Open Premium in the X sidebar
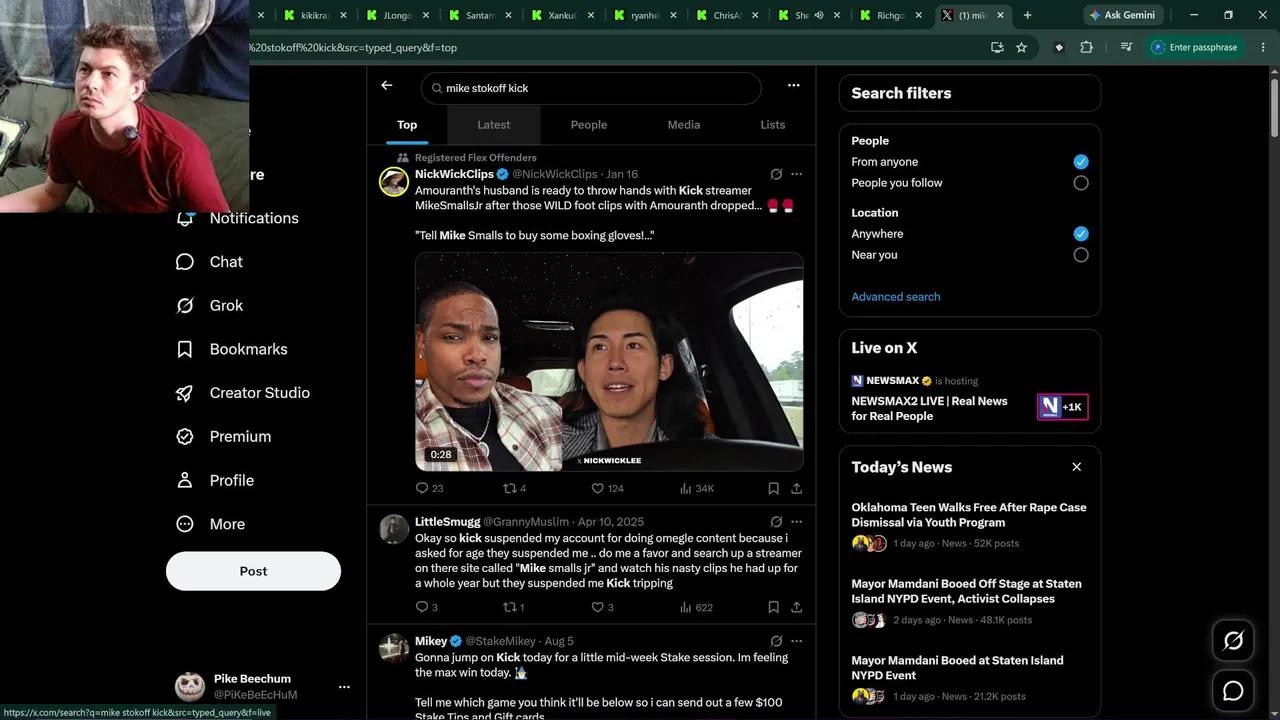 click(x=225, y=437)
